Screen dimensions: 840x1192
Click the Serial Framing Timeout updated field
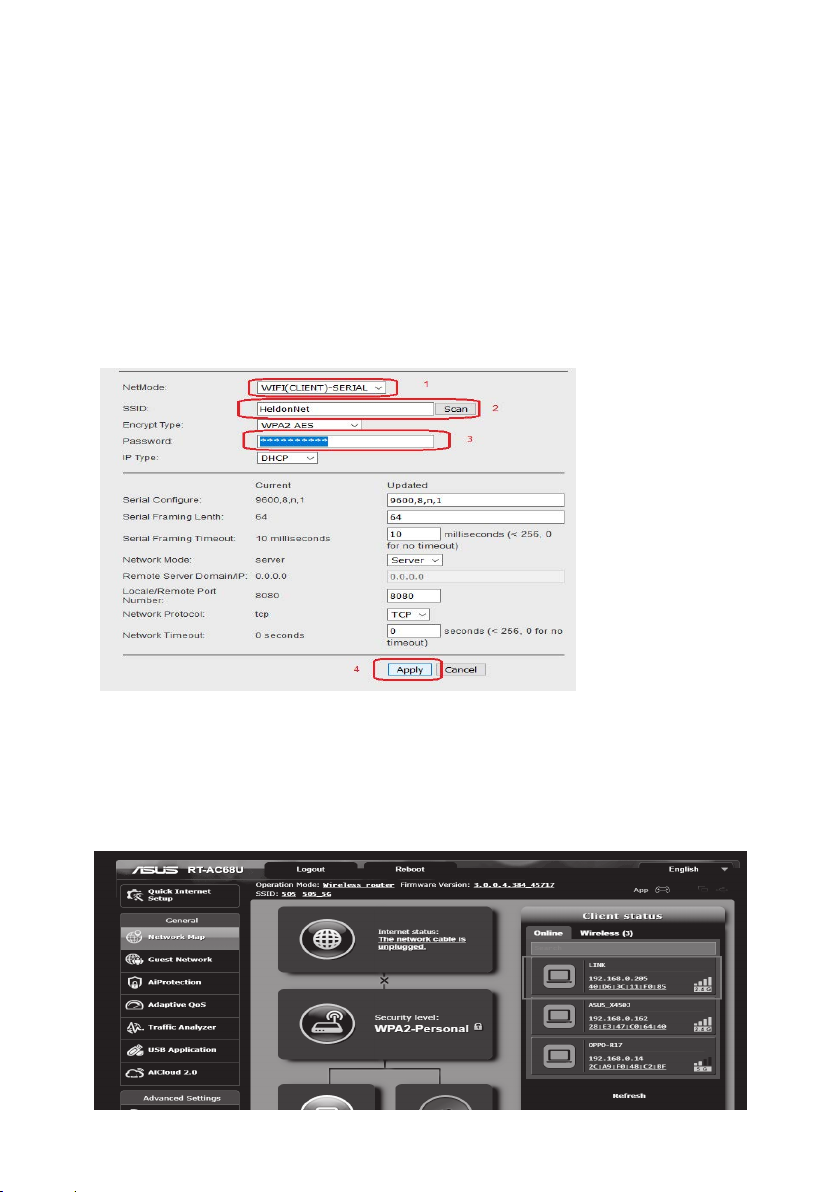coord(414,534)
